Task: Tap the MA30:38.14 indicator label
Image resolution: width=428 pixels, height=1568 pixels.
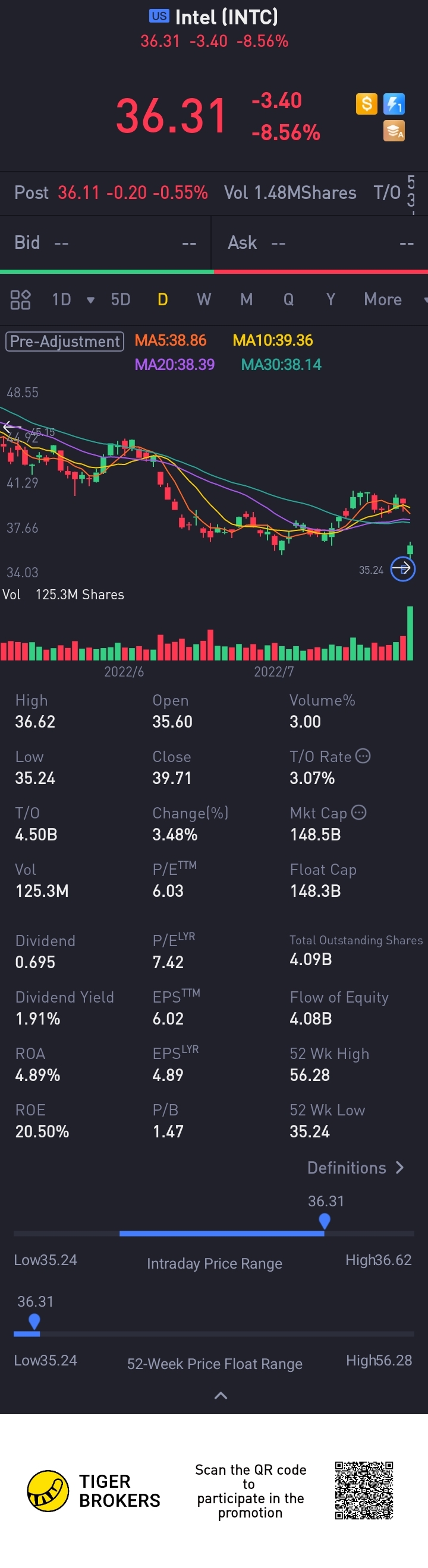Action: pyautogui.click(x=281, y=365)
